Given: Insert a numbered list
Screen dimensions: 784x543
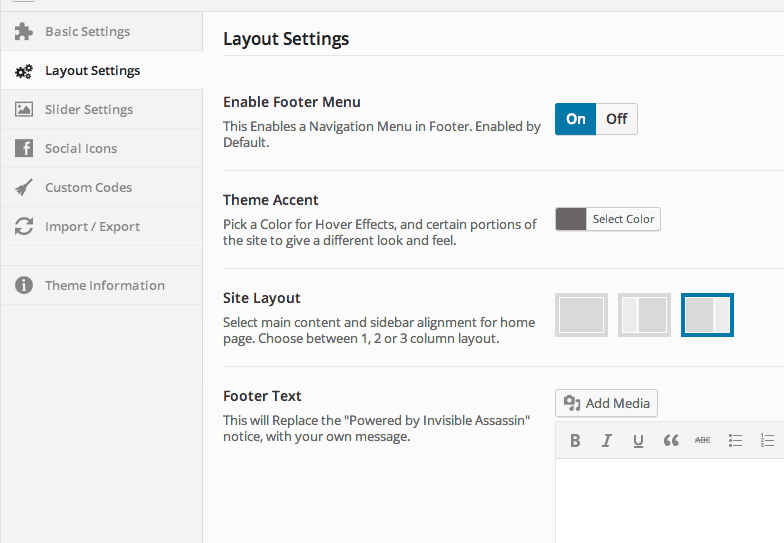Looking at the screenshot, I should click(x=768, y=440).
